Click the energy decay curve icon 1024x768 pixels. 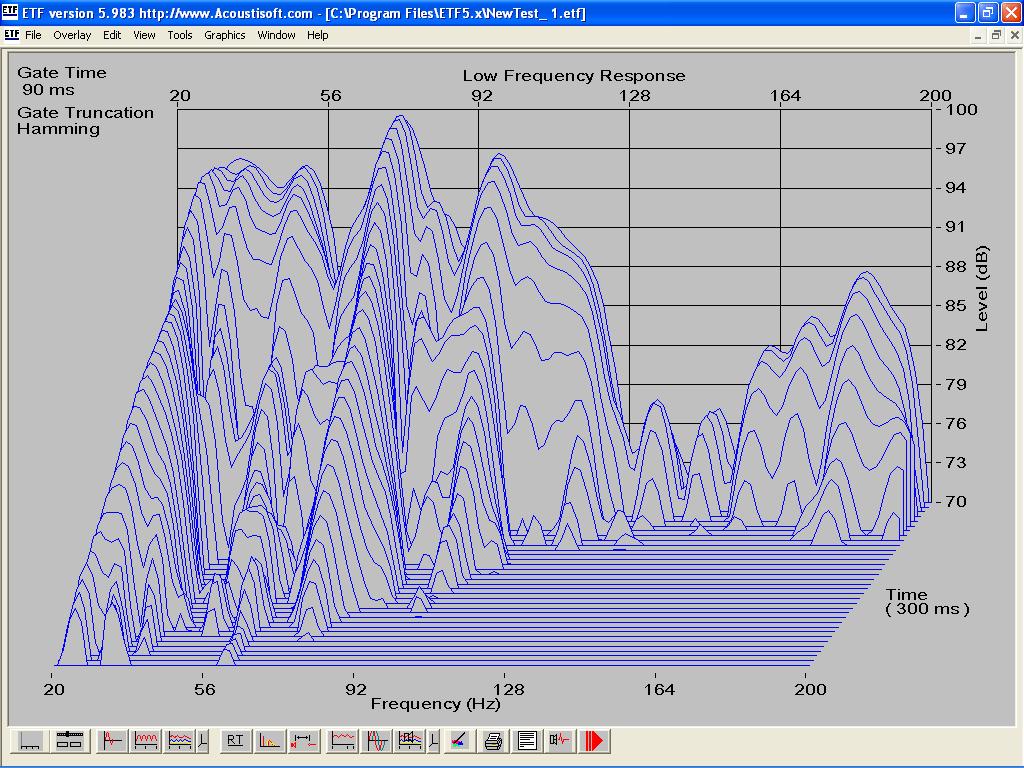(269, 741)
